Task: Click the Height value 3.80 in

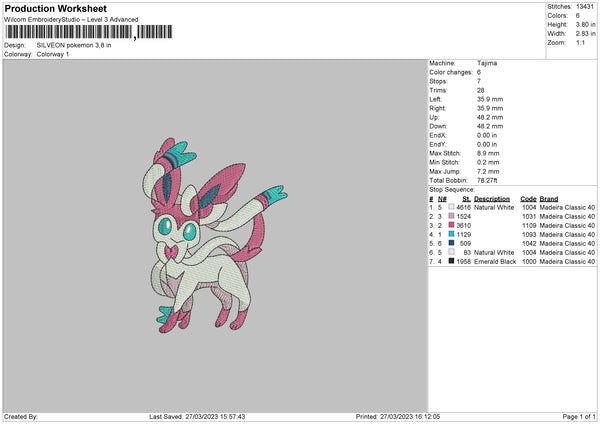Action: [585, 24]
